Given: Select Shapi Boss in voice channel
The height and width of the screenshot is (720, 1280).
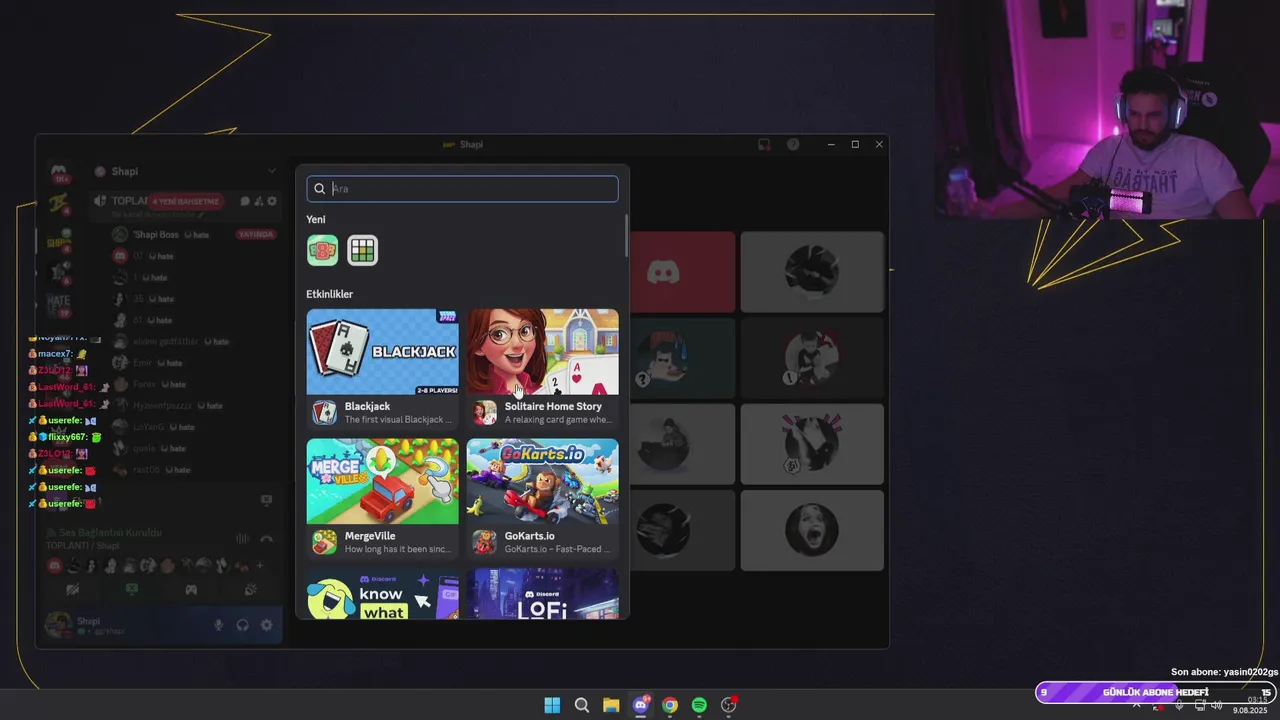Looking at the screenshot, I should pyautogui.click(x=158, y=234).
